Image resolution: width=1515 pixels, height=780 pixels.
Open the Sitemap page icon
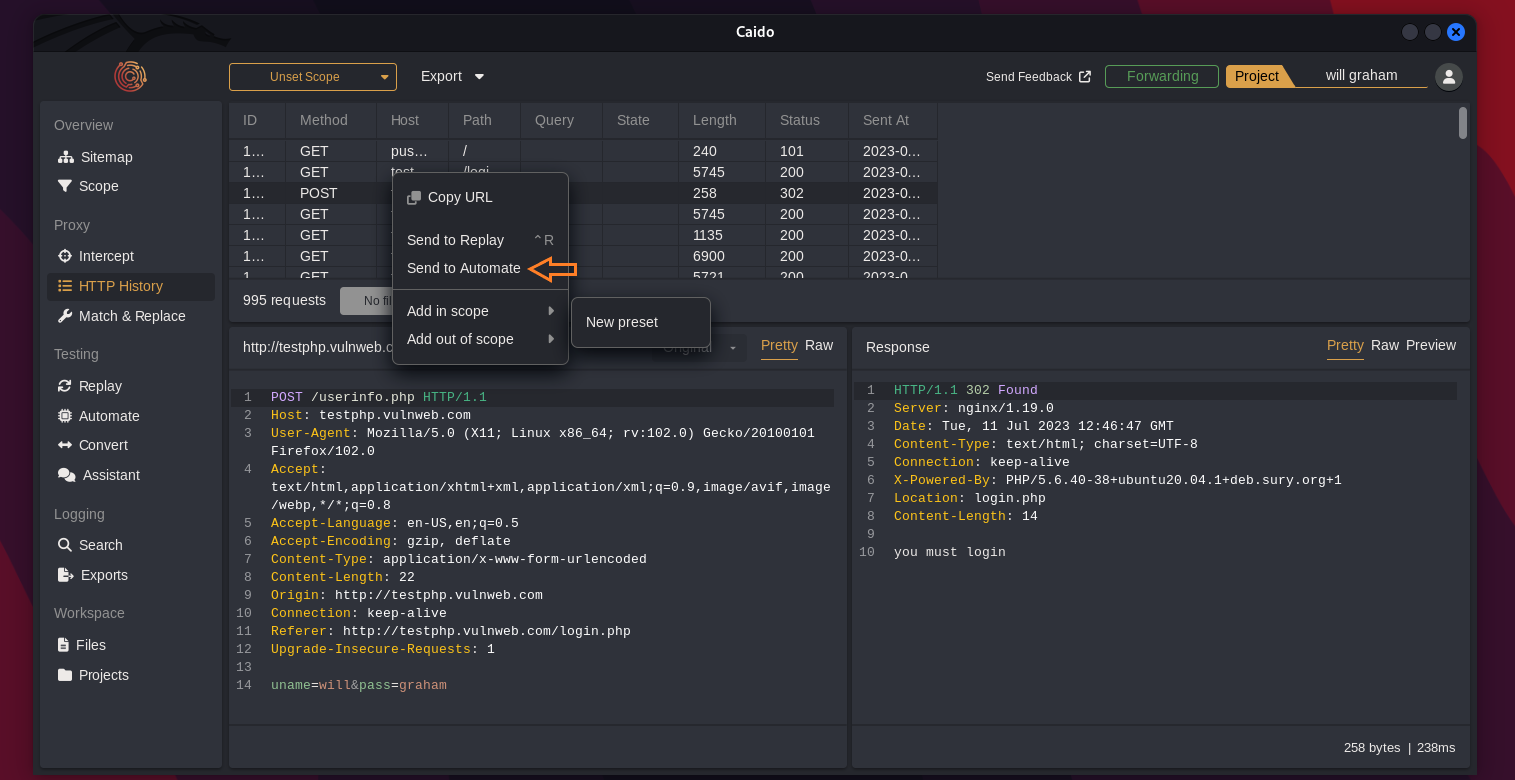click(66, 157)
